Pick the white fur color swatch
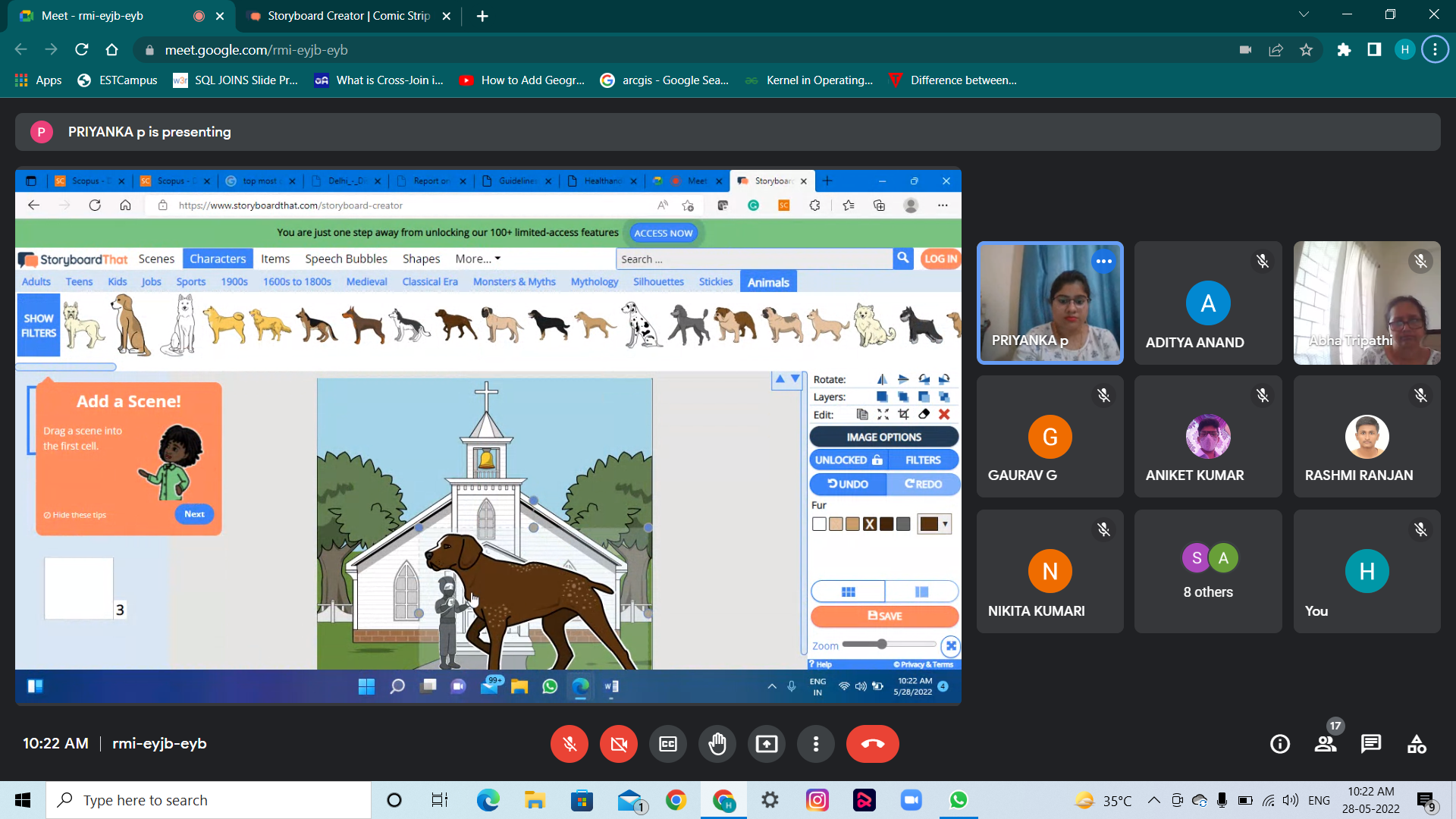The width and height of the screenshot is (1456, 819). 819,524
